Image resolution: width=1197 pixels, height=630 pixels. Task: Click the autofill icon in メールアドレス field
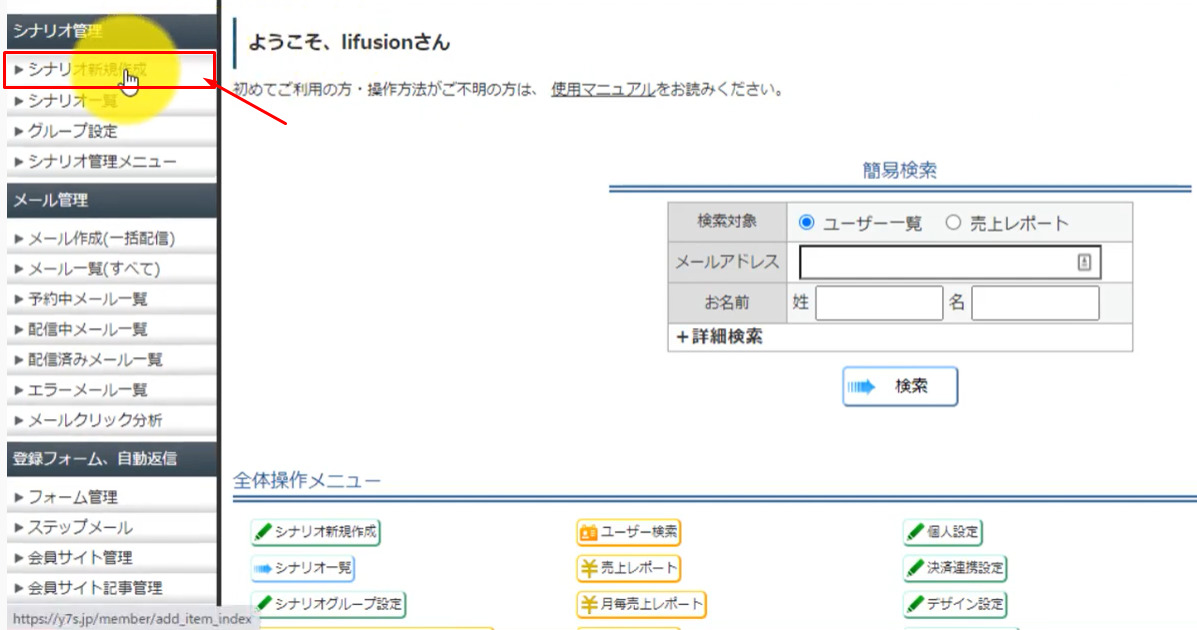coord(1084,262)
